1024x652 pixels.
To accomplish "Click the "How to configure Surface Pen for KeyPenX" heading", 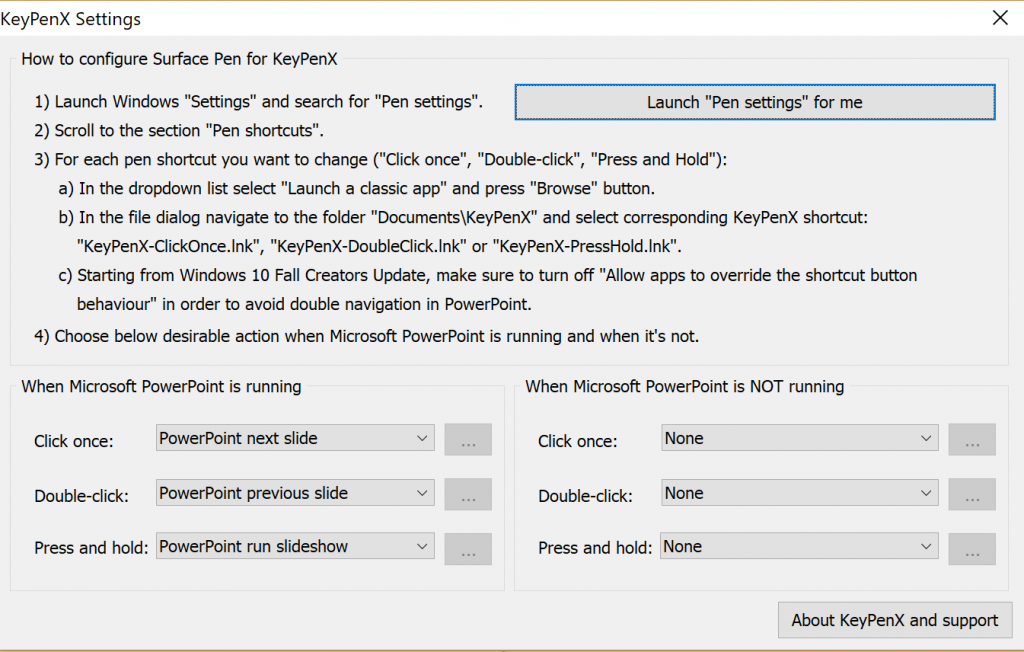I will pyautogui.click(x=180, y=59).
